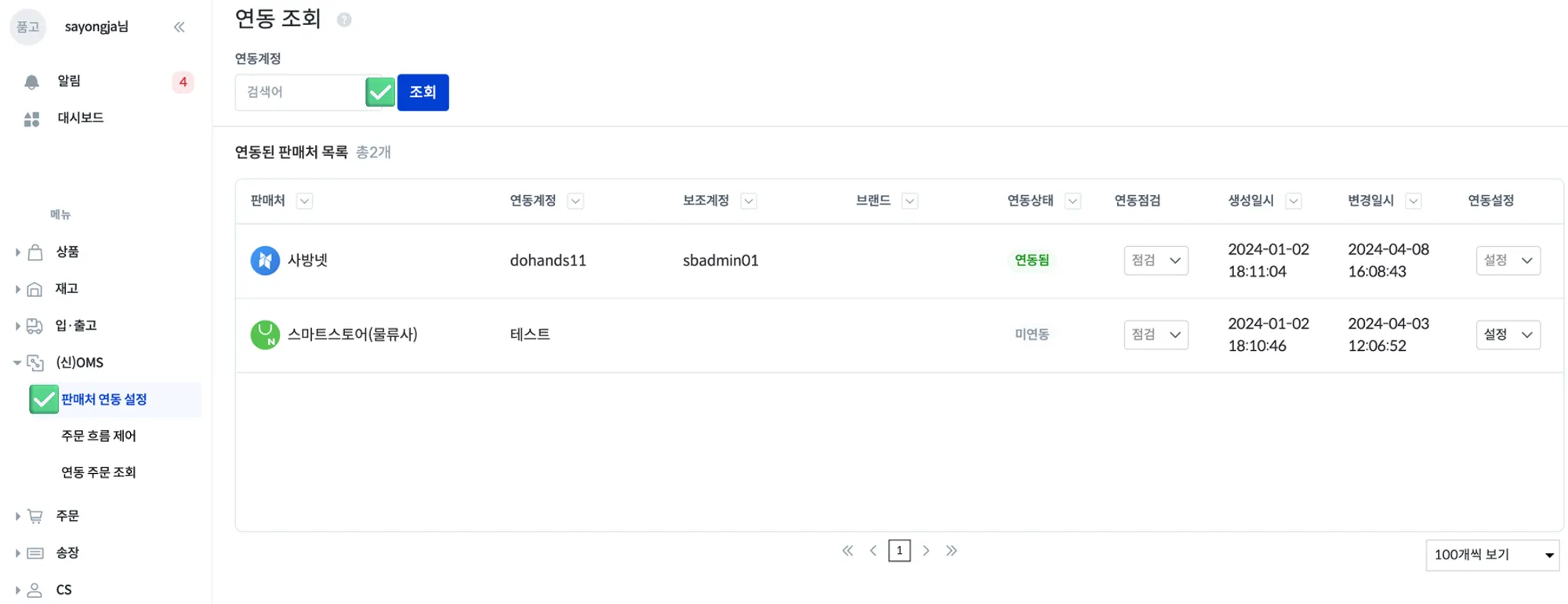Image resolution: width=1568 pixels, height=604 pixels.
Task: Collapse the sidebar with double chevron icon
Action: [x=180, y=27]
